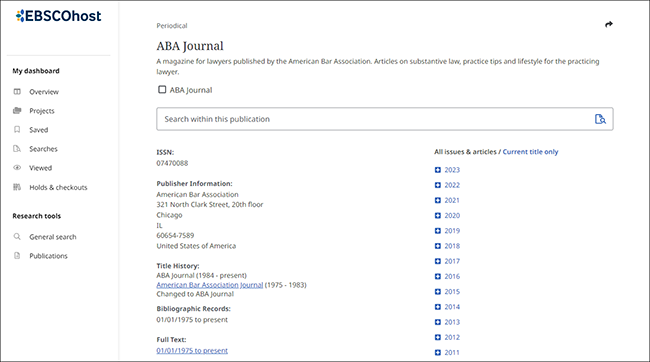
Task: Open General search under Research tools
Action: 53,237
